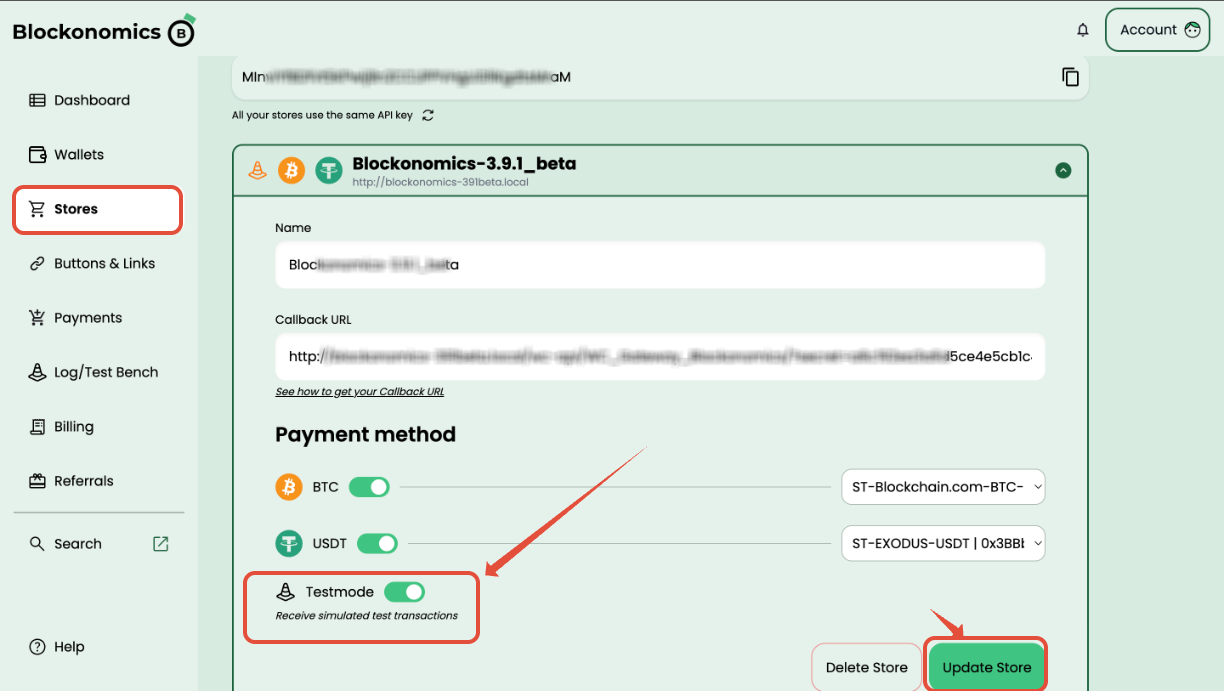Toggle the Testmode switch
Image resolution: width=1224 pixels, height=691 pixels.
click(405, 592)
